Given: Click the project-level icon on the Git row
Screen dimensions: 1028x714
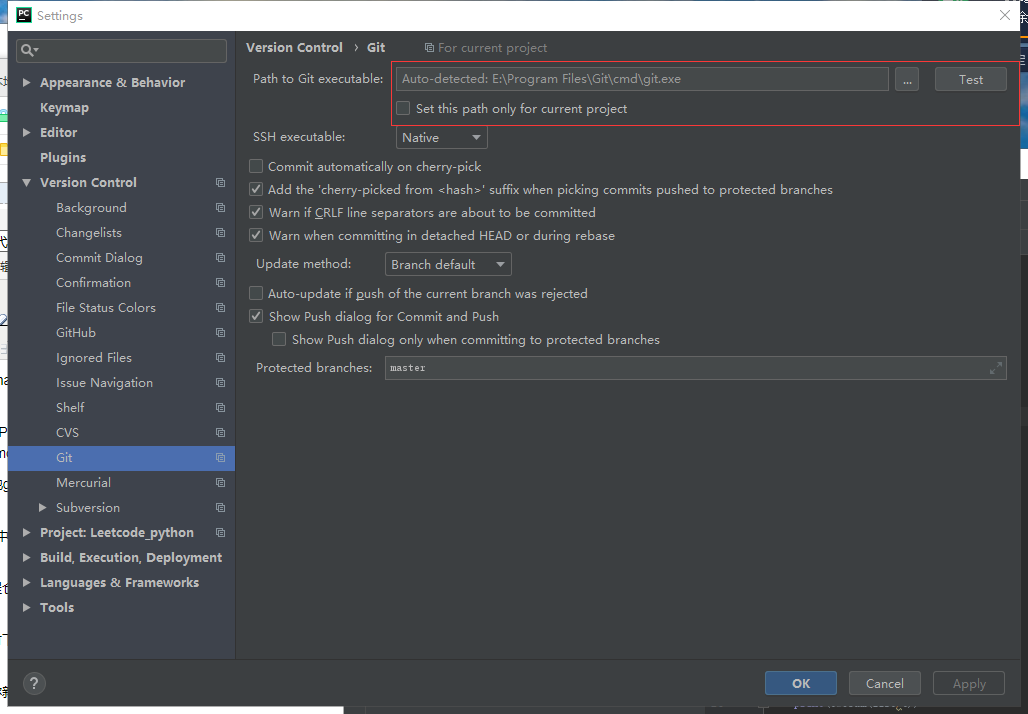Looking at the screenshot, I should click(x=220, y=458).
